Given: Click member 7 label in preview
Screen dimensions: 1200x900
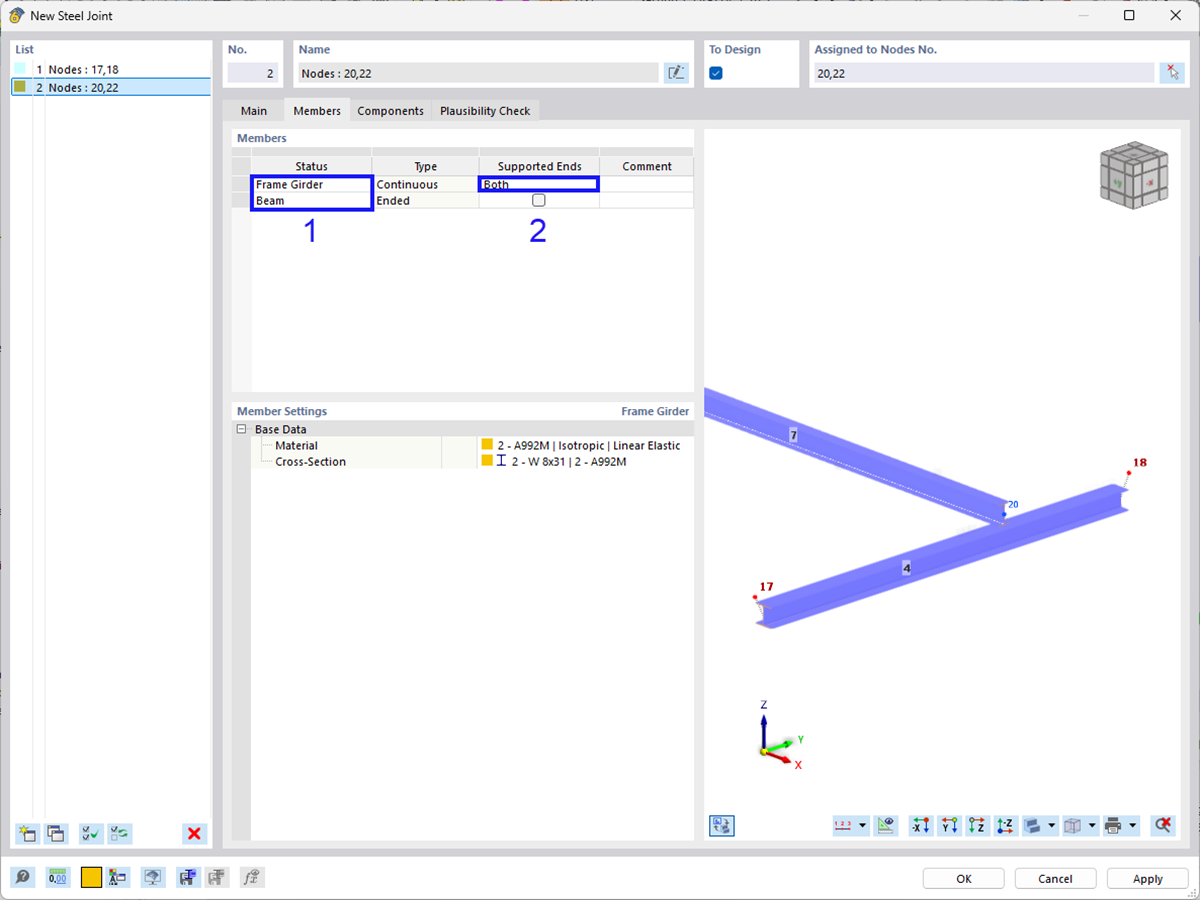Looking at the screenshot, I should click(x=793, y=435).
